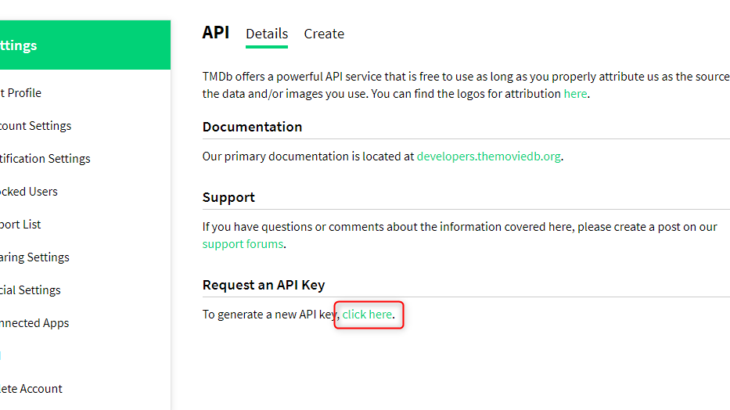
Task: Open Import List settings
Action: coord(21,224)
